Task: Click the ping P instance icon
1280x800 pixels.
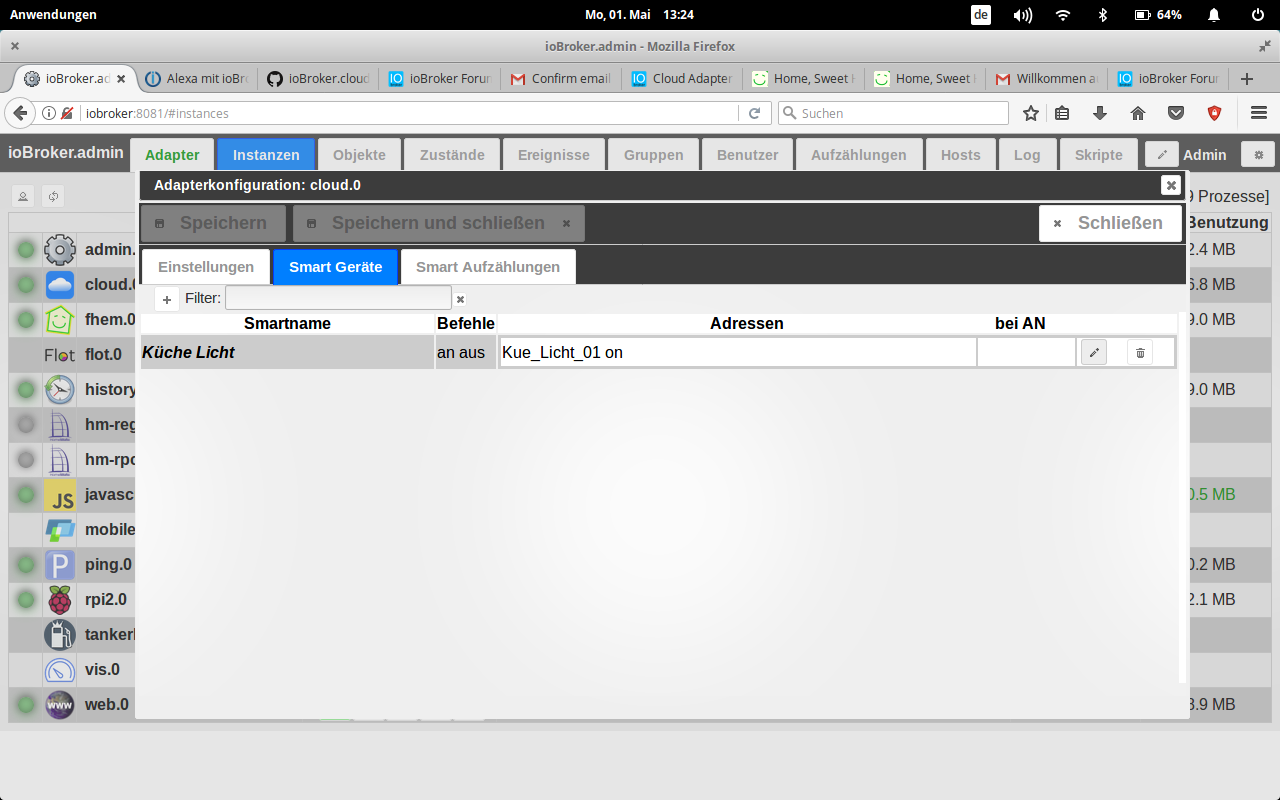Action: point(60,565)
